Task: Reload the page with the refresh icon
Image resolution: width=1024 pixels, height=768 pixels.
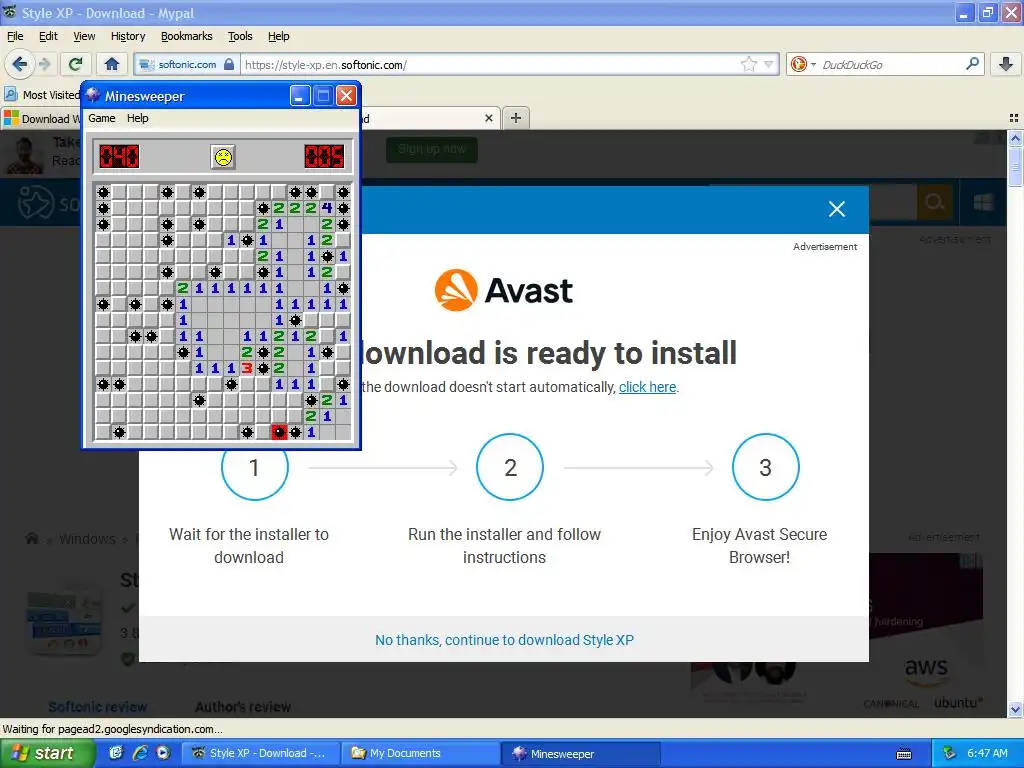Action: (x=76, y=64)
